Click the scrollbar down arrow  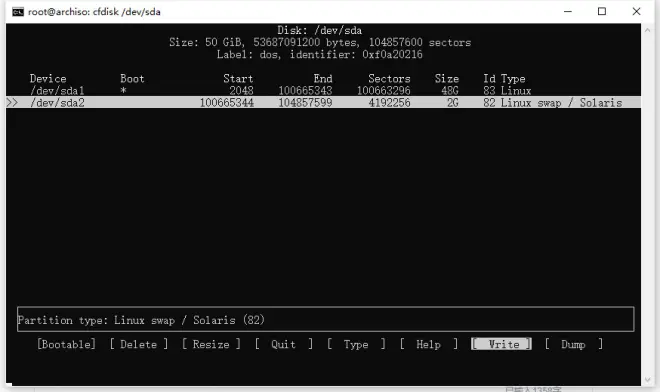647,380
